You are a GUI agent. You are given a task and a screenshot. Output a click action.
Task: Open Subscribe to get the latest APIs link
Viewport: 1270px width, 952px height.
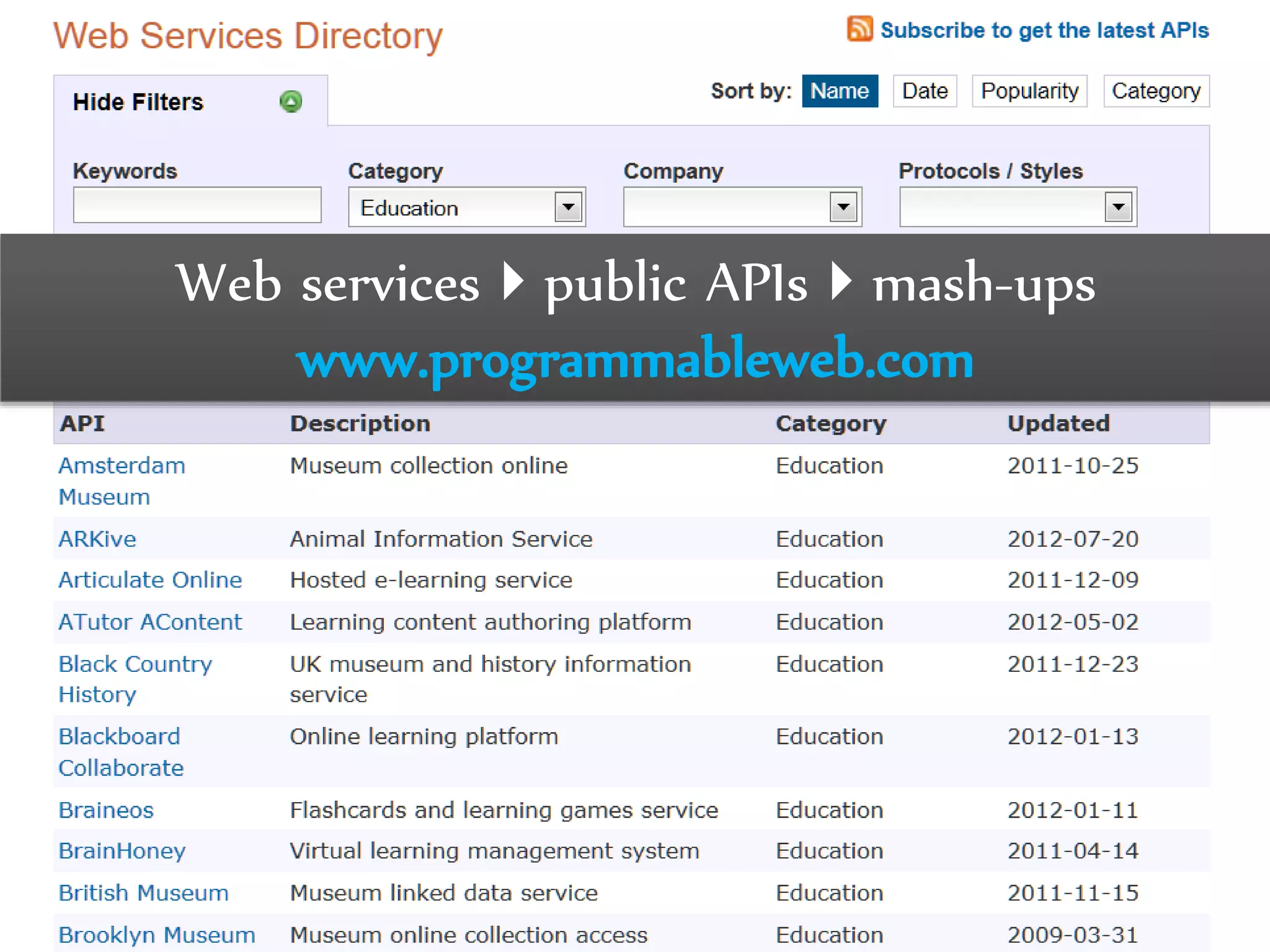point(1044,30)
